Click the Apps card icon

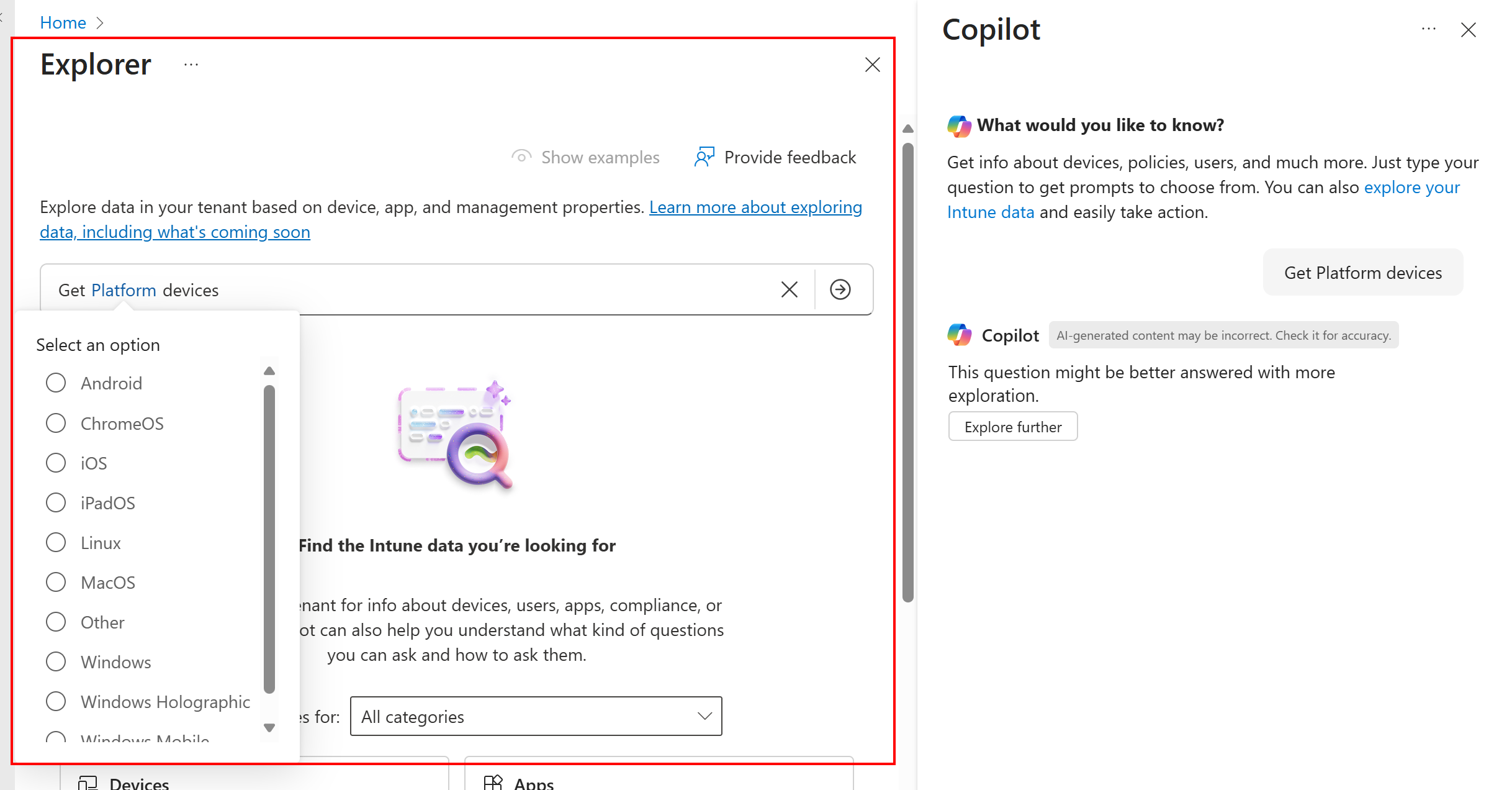[x=493, y=783]
